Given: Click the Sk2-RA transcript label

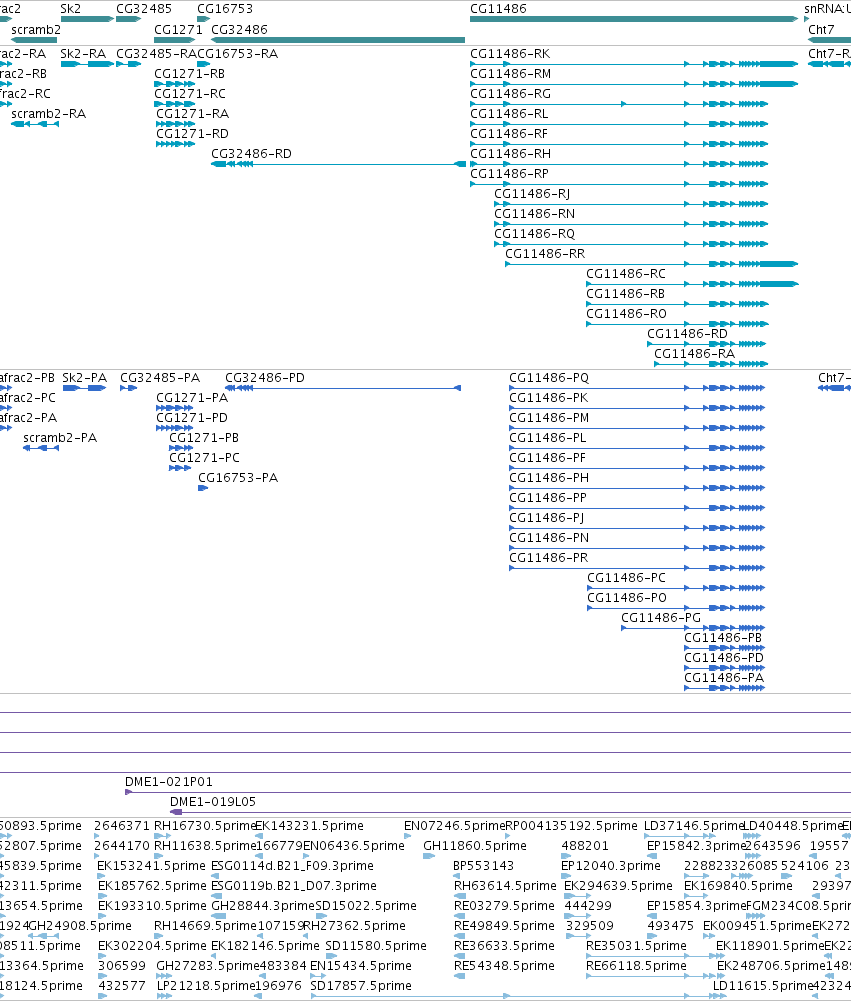Looking at the screenshot, I should click(83, 54).
